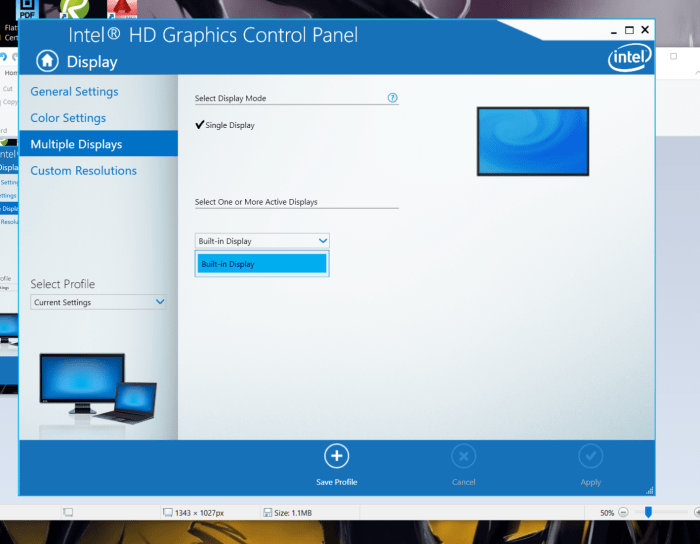Click the Cancel label
The width and height of the screenshot is (700, 544).
pos(463,482)
